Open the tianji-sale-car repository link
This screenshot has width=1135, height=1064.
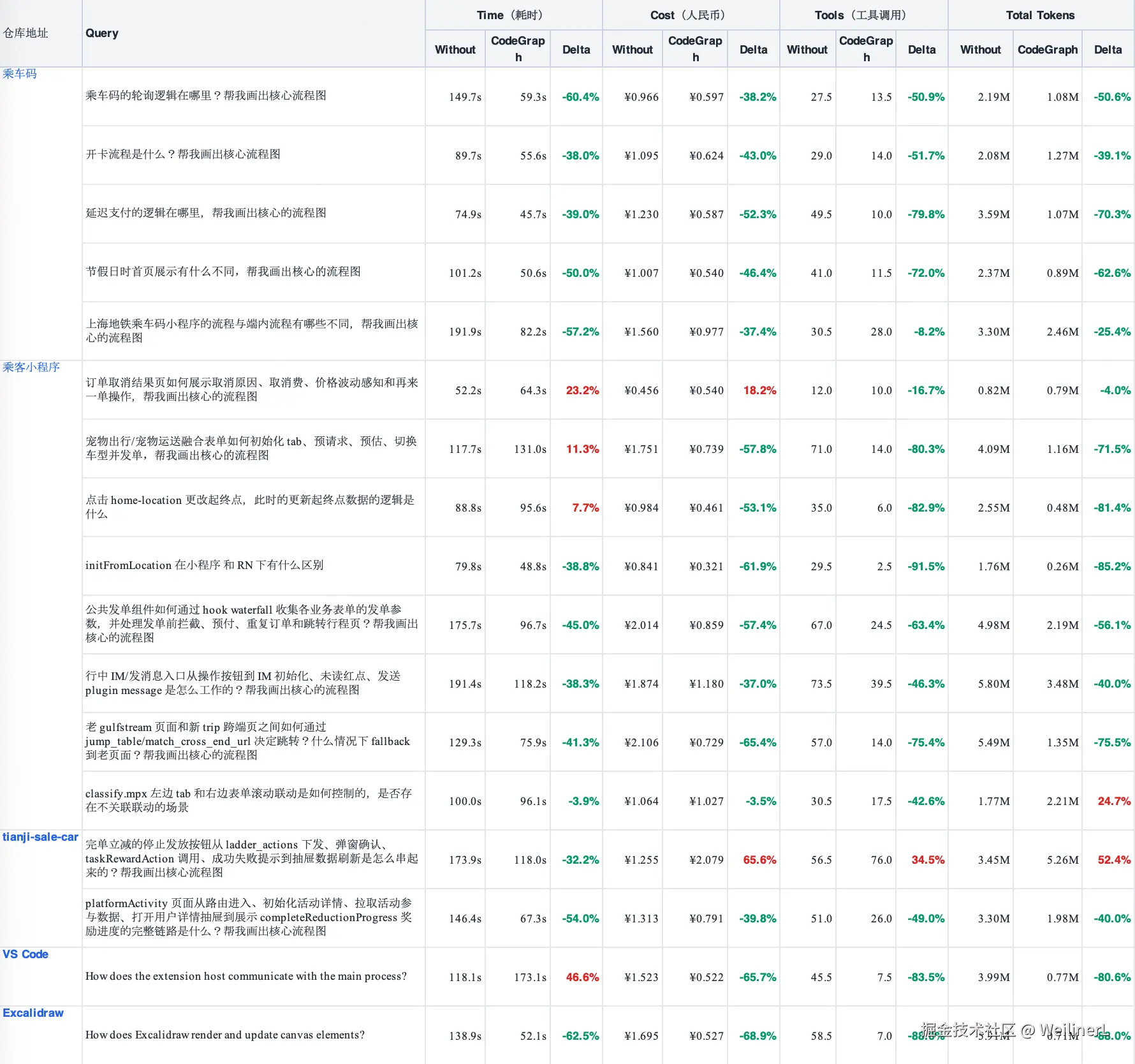coord(40,837)
